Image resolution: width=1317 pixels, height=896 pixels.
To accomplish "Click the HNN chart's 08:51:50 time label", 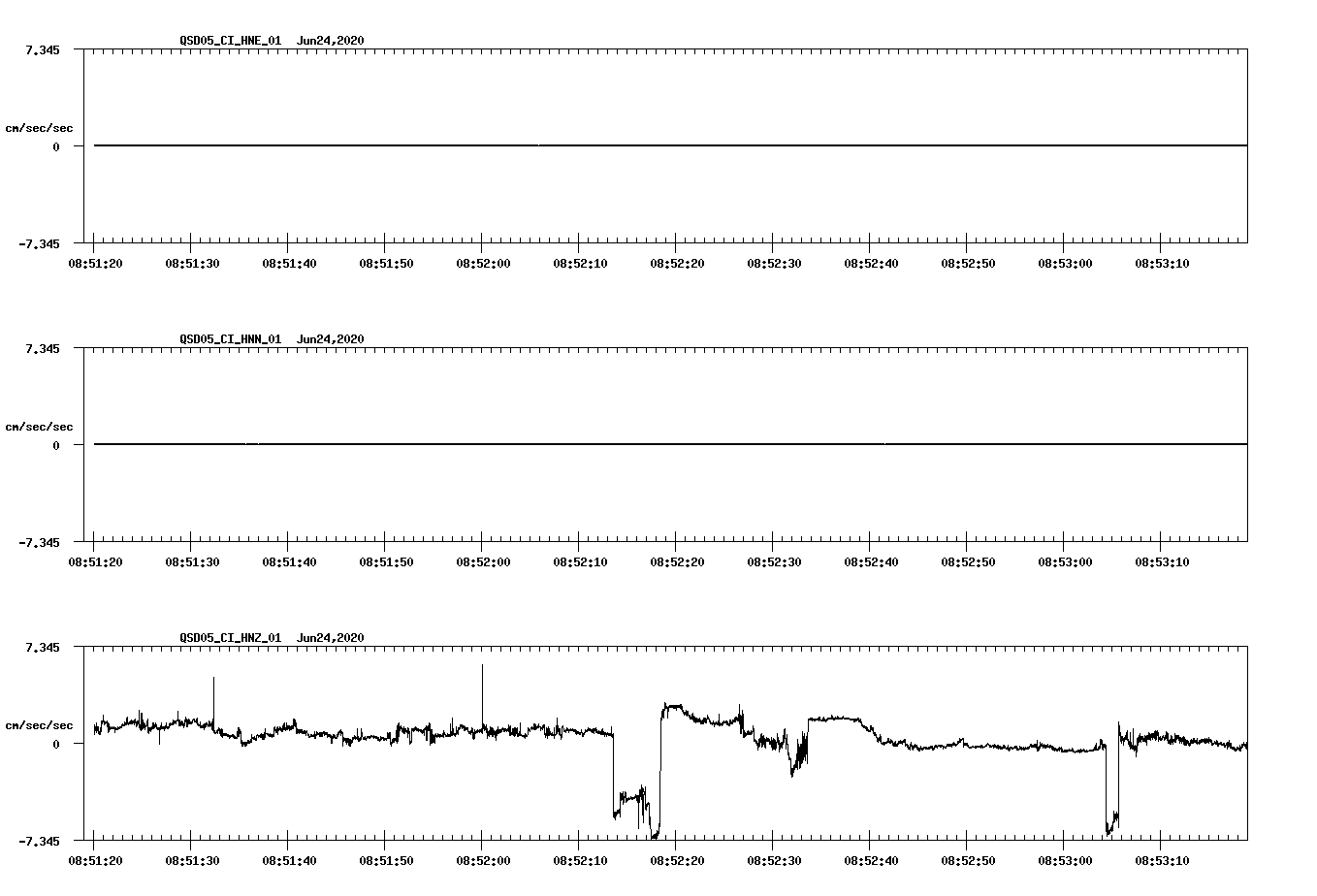I will (386, 561).
